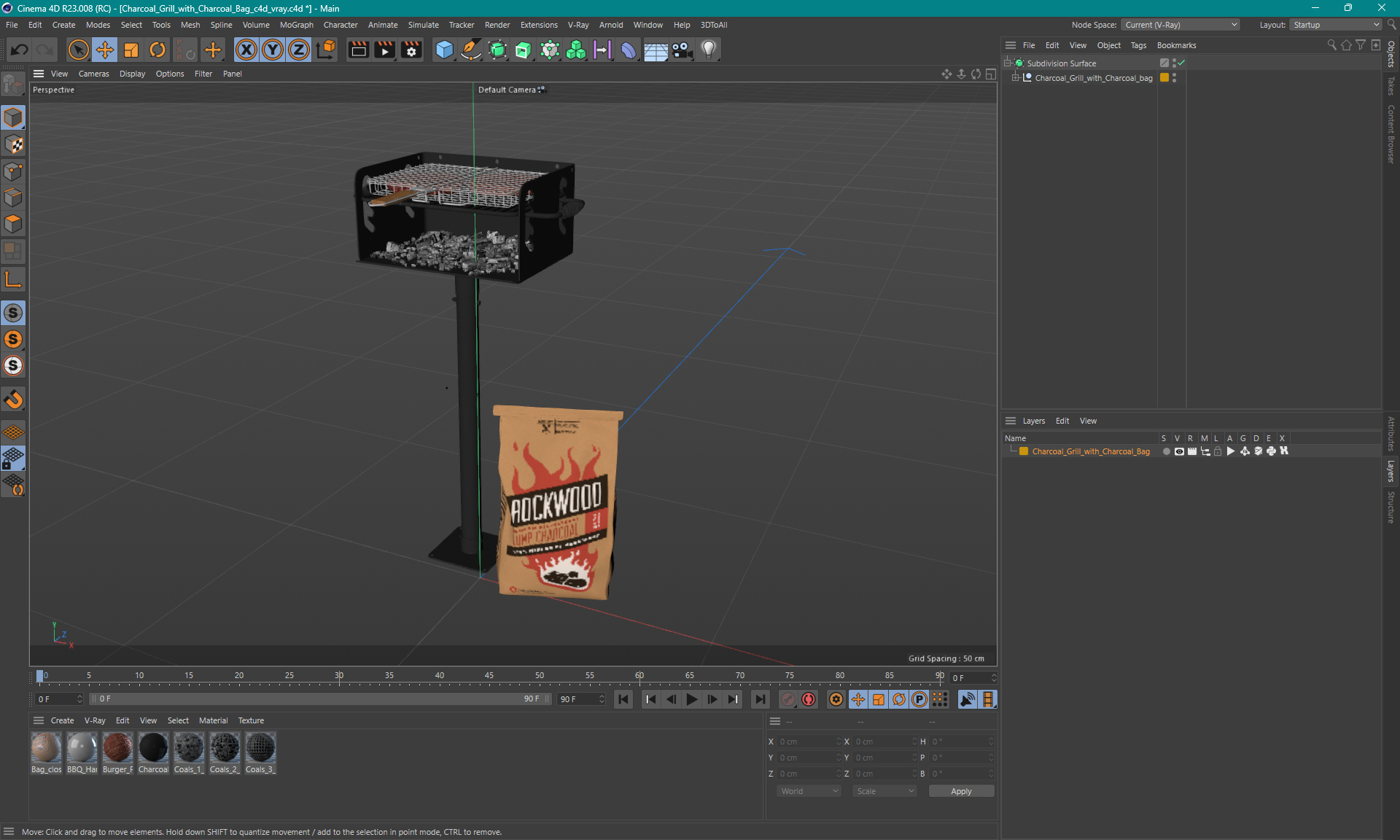Open the MoGraph menu

(293, 24)
